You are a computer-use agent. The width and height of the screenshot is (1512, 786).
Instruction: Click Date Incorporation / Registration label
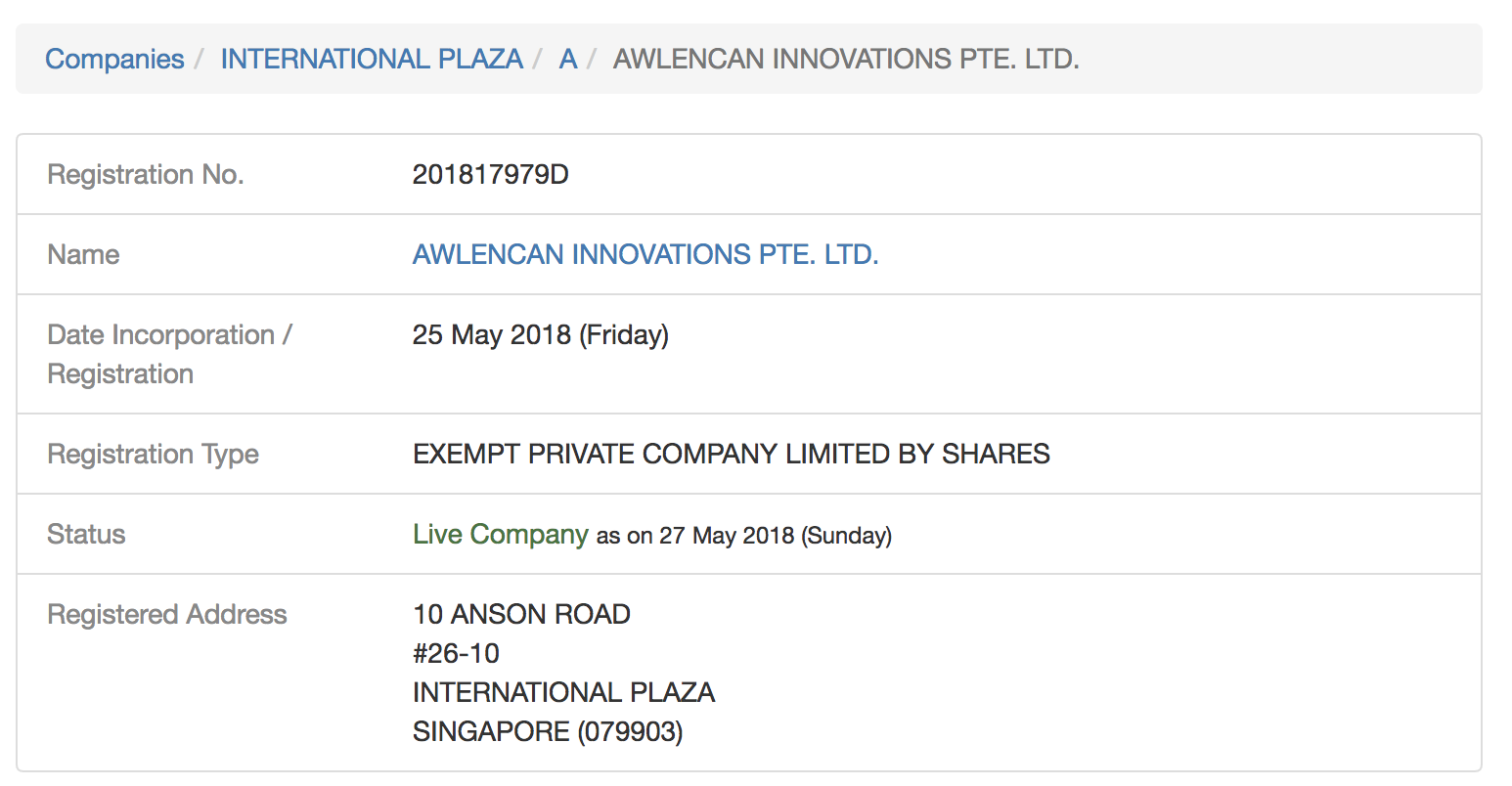pos(170,354)
